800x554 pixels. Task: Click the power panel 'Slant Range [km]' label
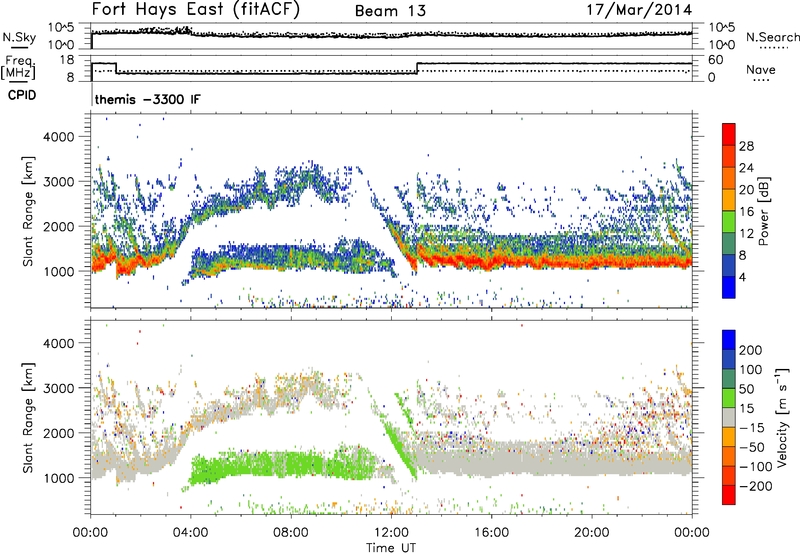pyautogui.click(x=28, y=211)
